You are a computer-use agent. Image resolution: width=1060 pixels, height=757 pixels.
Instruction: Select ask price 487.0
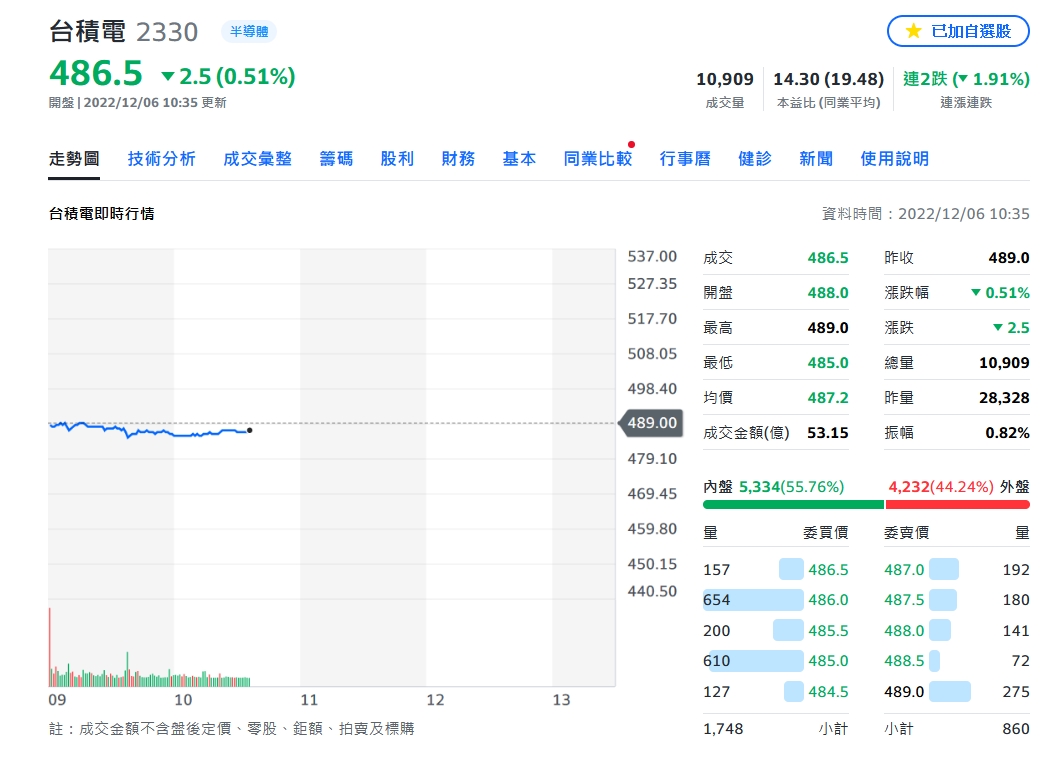[904, 570]
